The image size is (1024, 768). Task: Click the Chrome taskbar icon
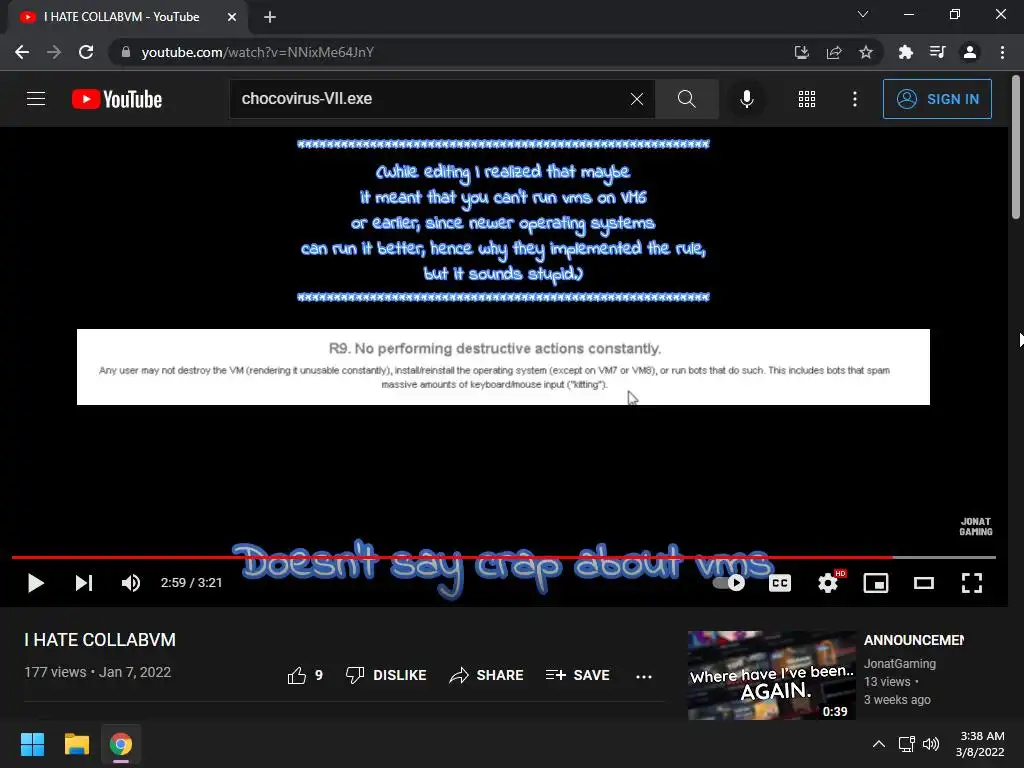(x=121, y=744)
